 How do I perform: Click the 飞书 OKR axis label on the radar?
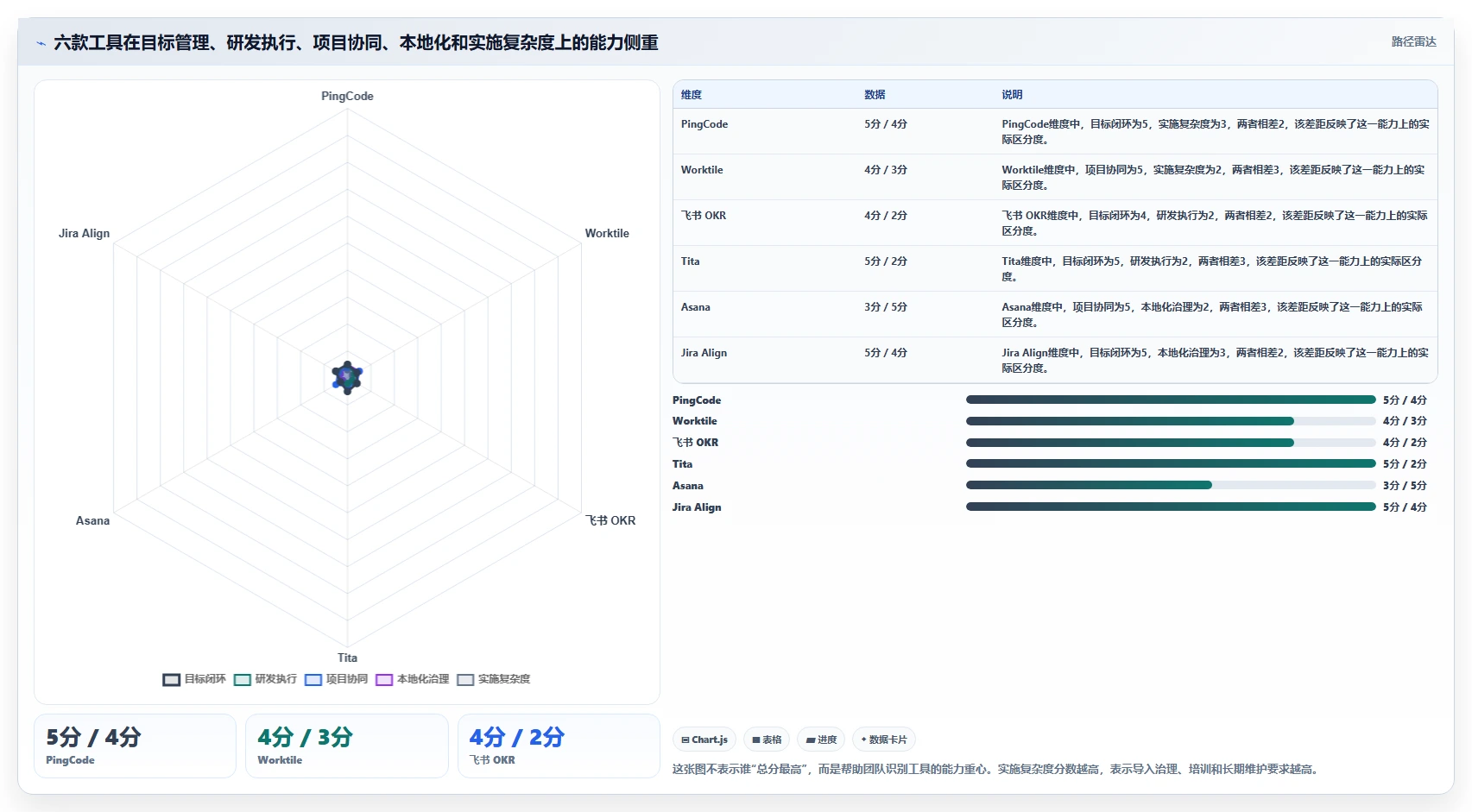pos(610,520)
